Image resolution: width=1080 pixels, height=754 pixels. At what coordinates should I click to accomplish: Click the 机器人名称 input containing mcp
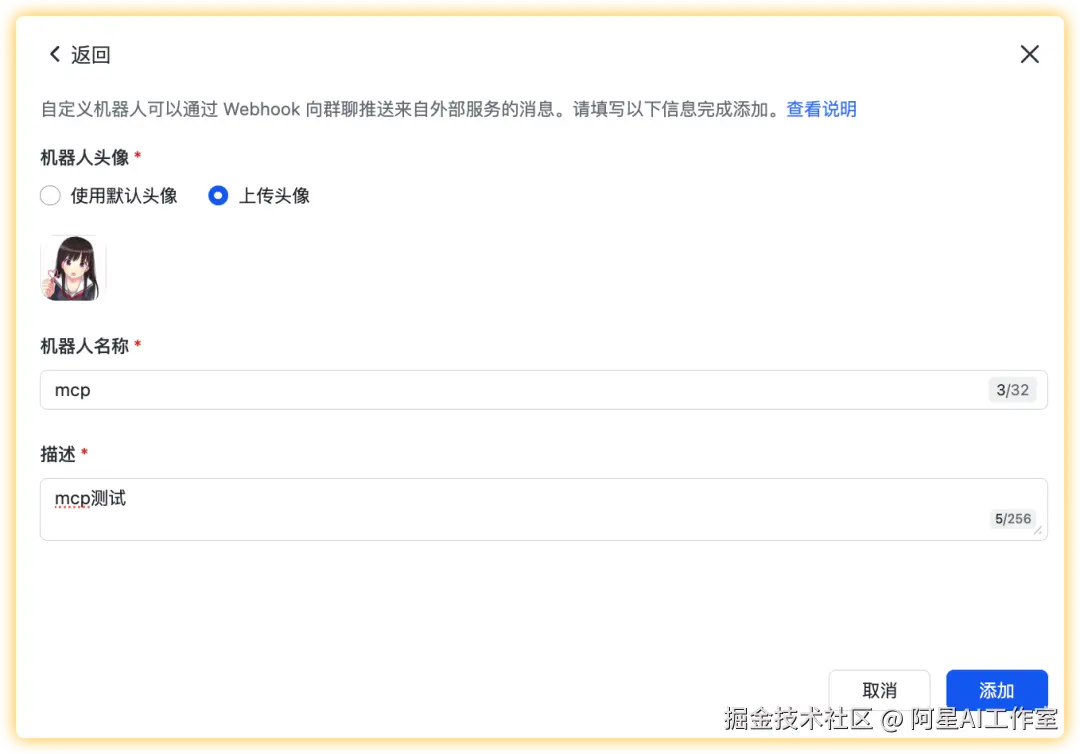400,390
